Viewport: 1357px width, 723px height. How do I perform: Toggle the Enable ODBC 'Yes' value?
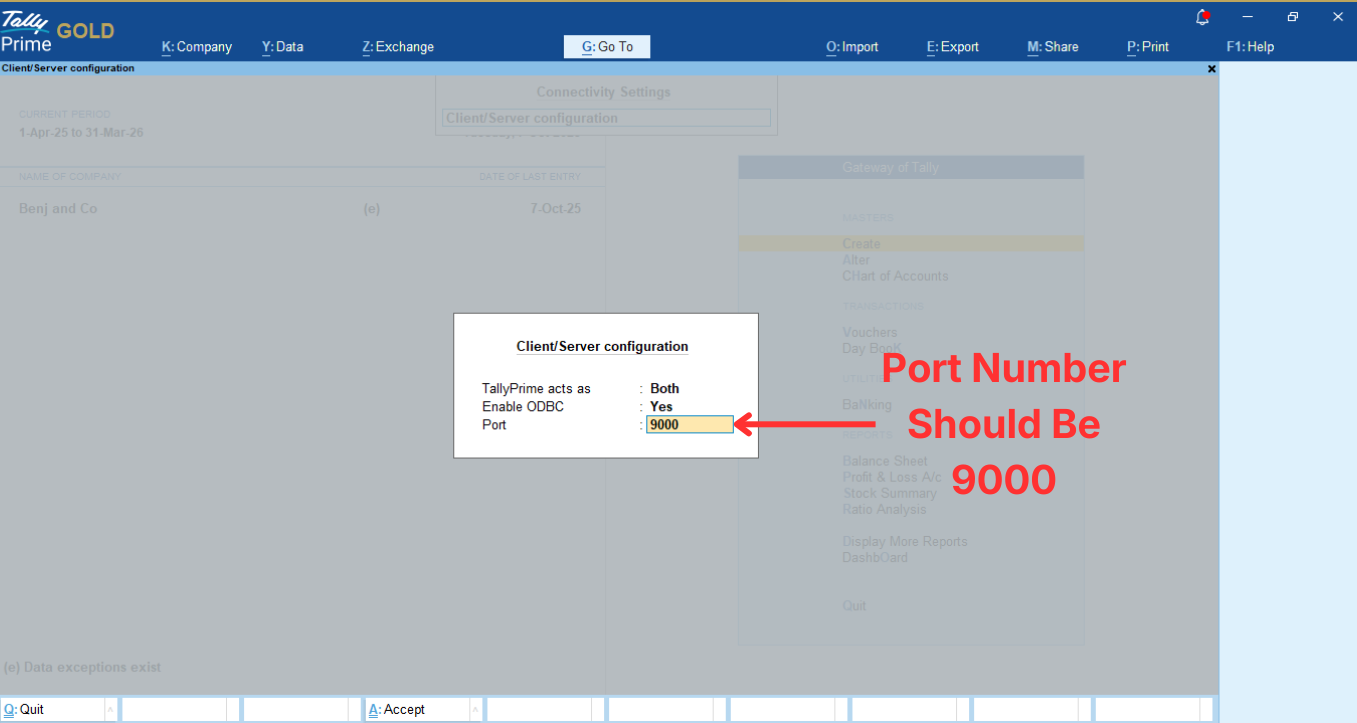[661, 407]
